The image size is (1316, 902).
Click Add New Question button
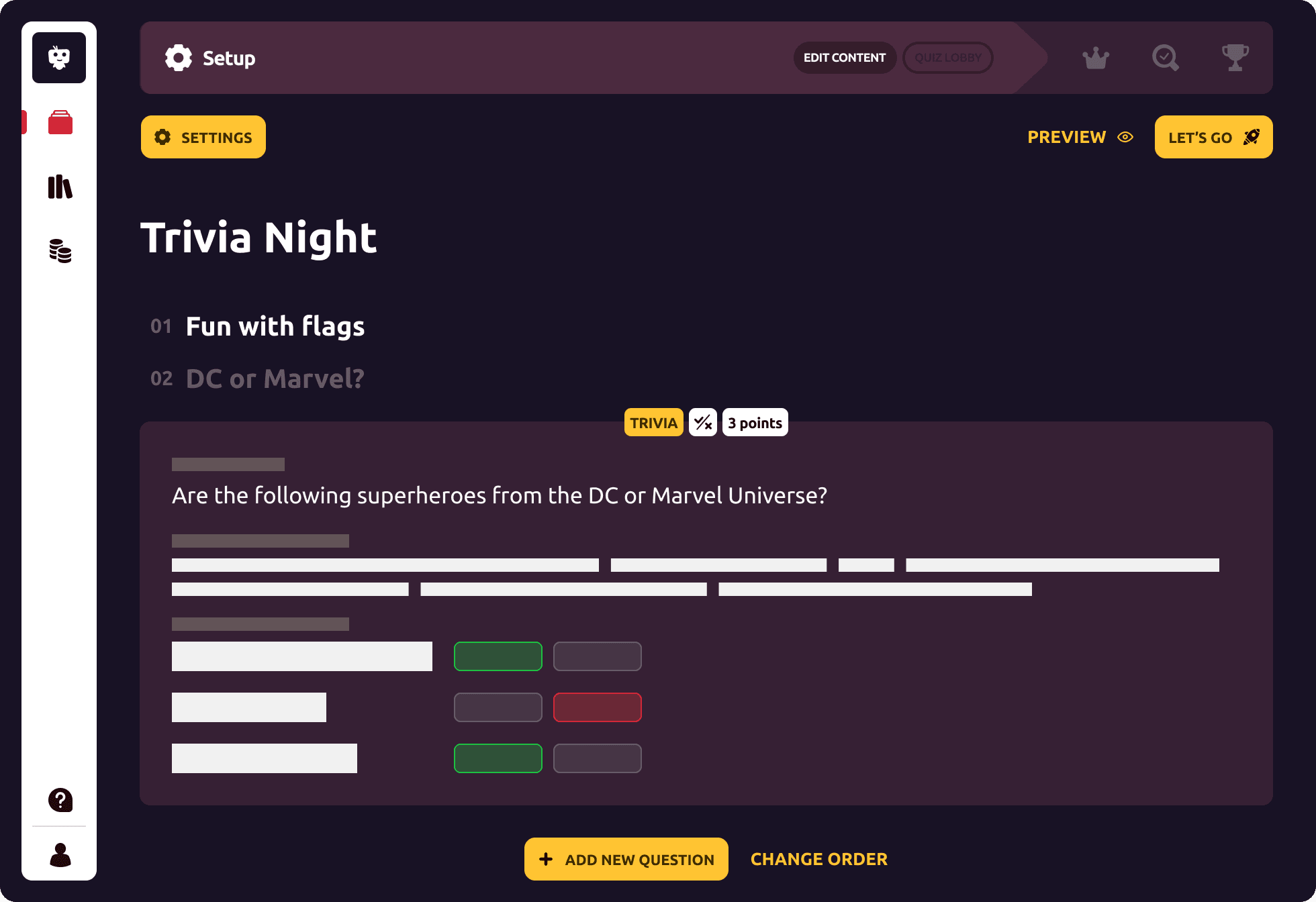click(x=626, y=859)
